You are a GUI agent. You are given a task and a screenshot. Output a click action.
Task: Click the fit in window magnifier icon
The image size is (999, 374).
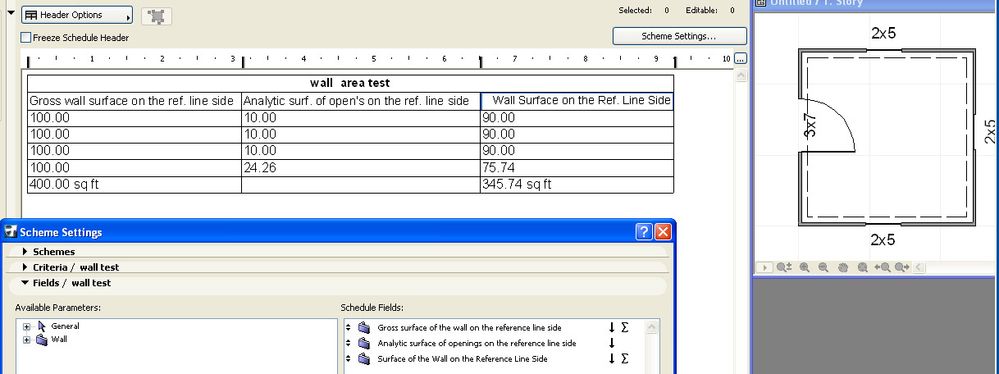point(863,268)
